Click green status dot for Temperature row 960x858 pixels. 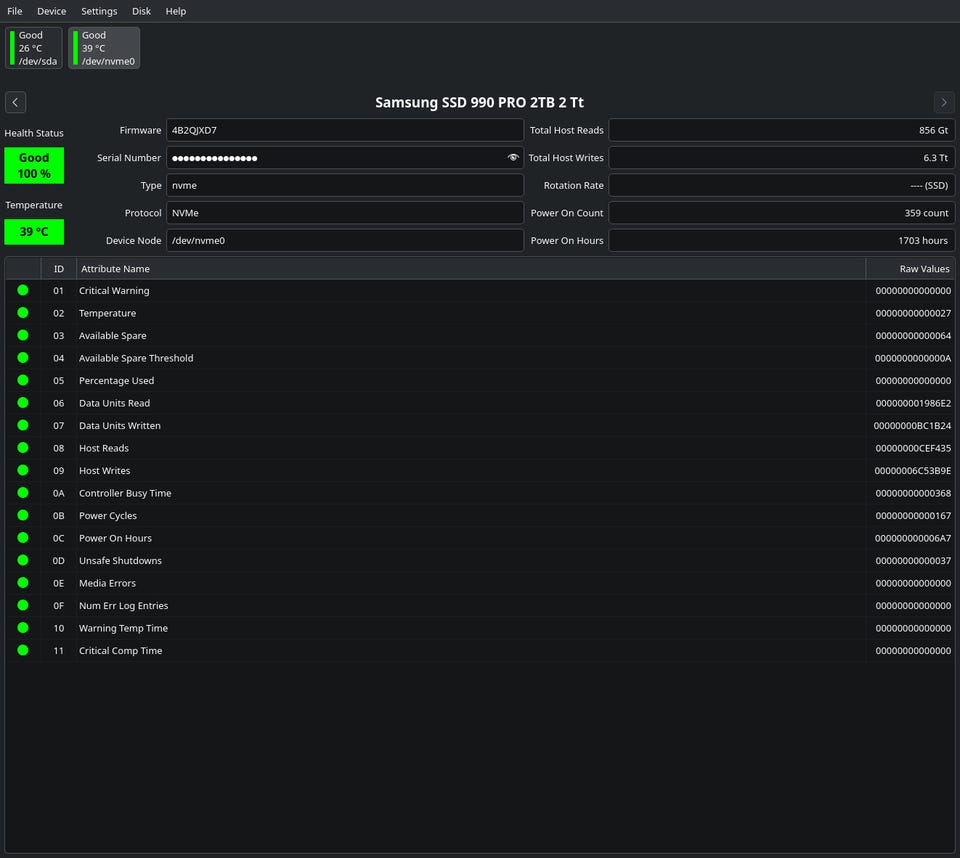coord(23,313)
